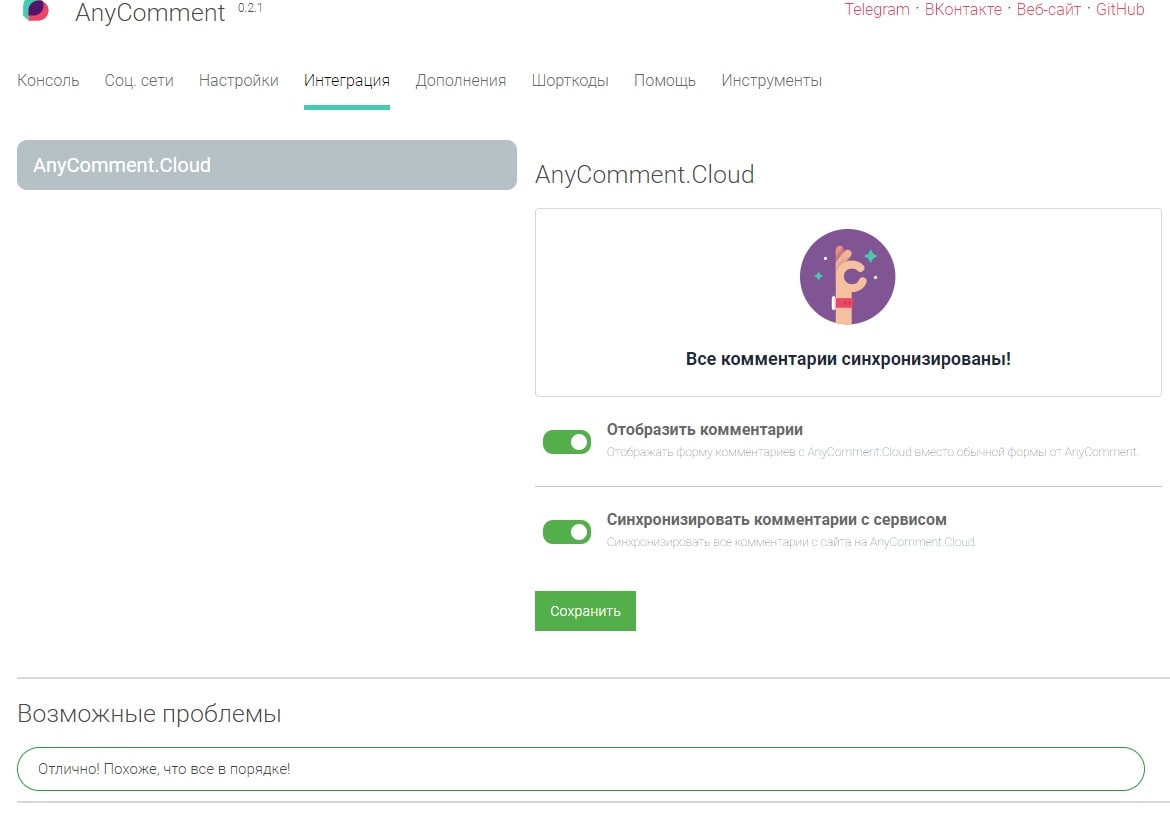The height and width of the screenshot is (828, 1170).
Task: Open the GitHub link
Action: (1120, 10)
